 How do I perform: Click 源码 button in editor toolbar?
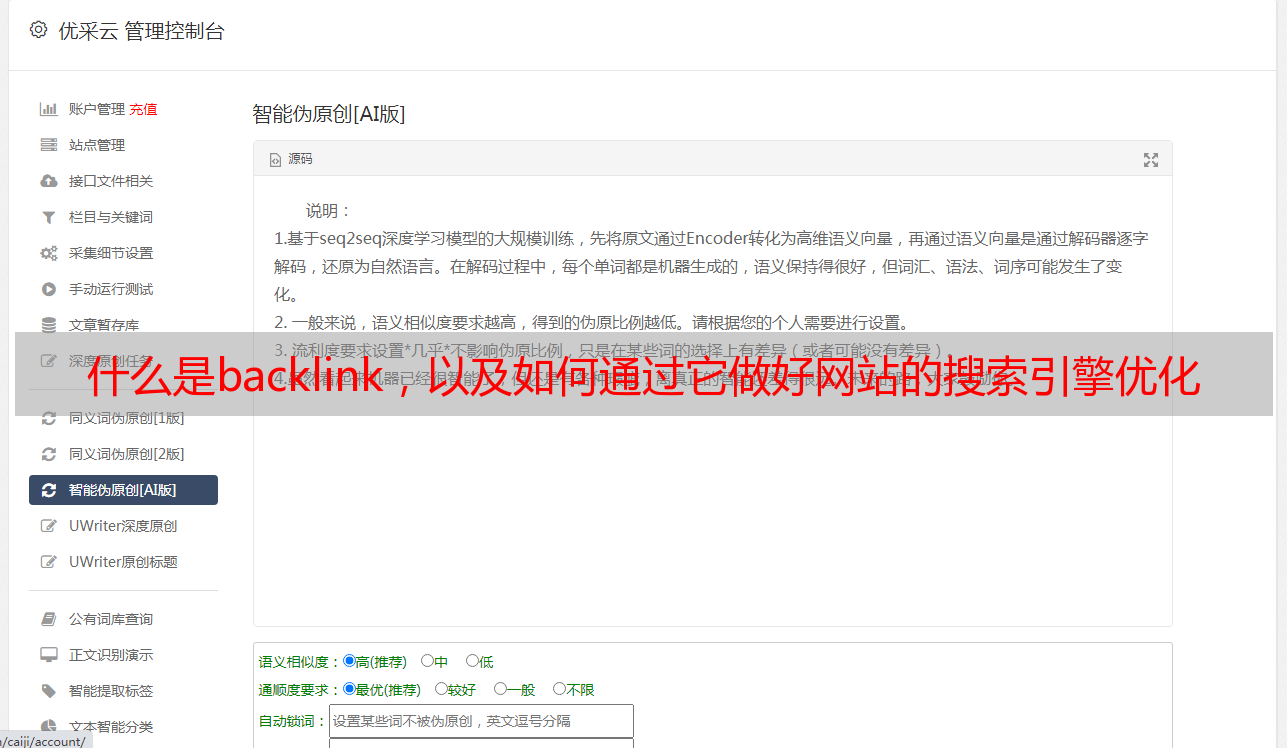(291, 159)
